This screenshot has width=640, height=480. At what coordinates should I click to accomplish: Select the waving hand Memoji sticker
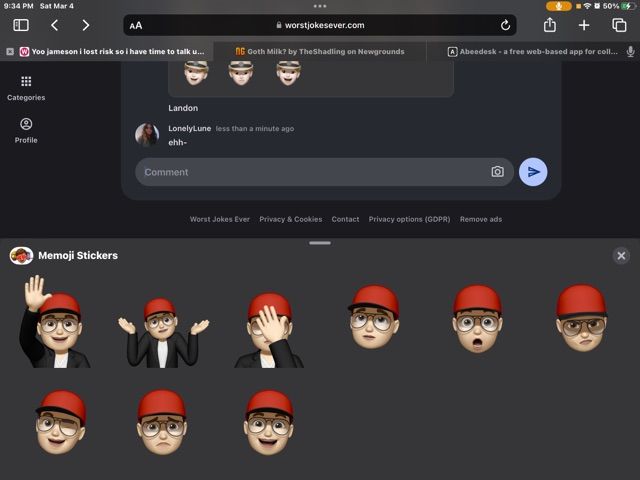click(55, 323)
